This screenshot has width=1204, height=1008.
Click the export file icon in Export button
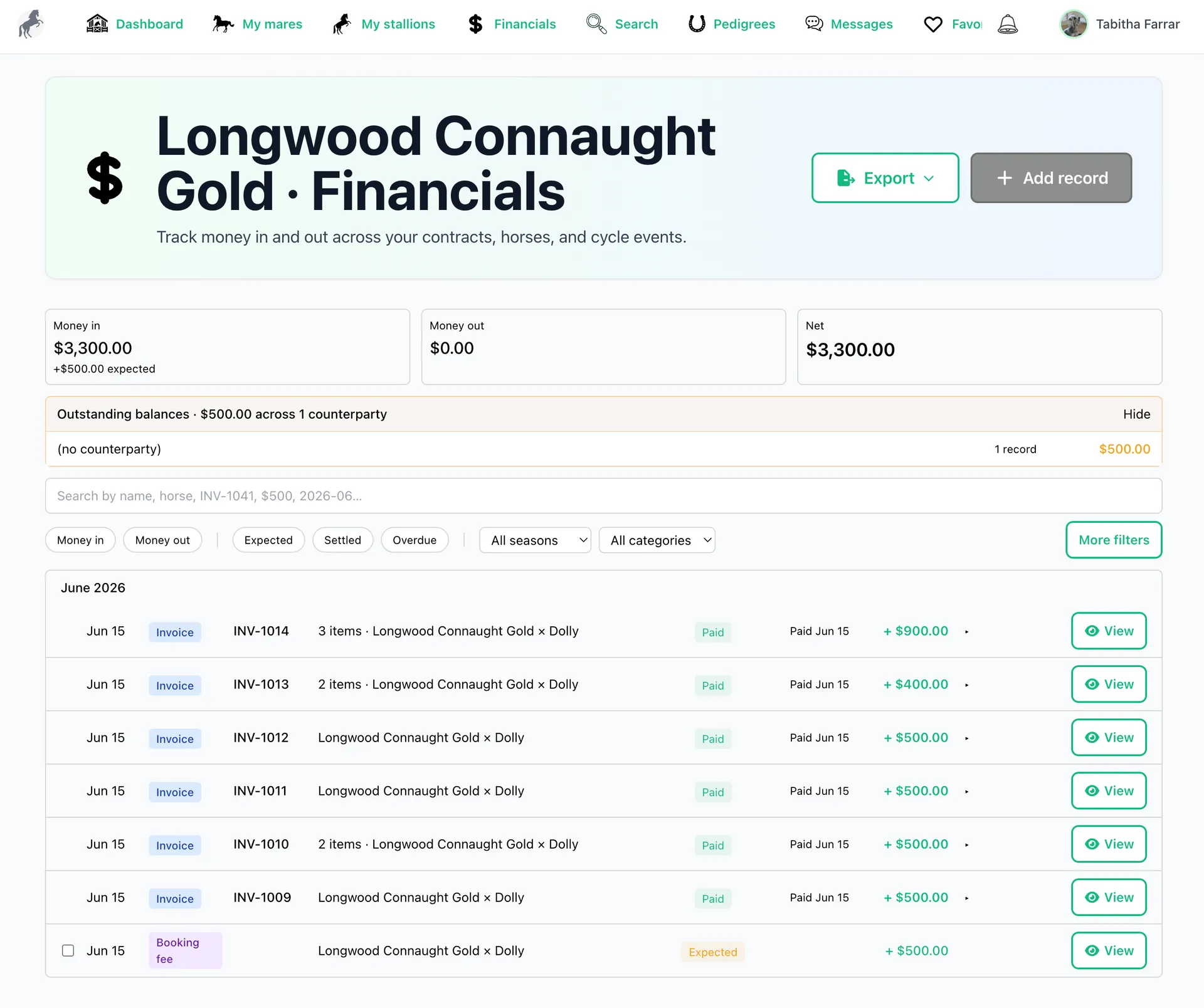[x=845, y=178]
